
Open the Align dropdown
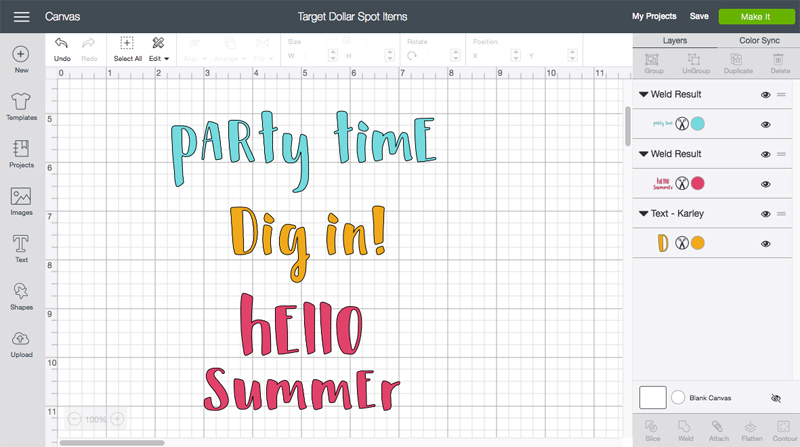point(195,49)
